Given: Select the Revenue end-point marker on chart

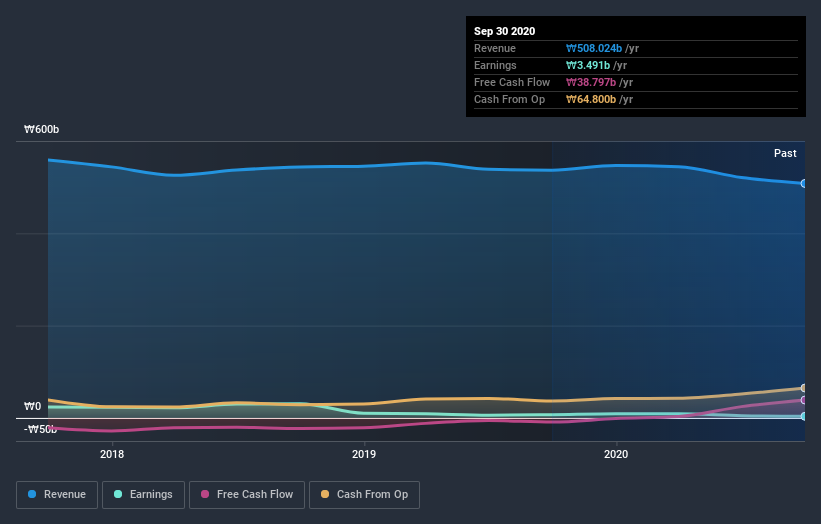Looking at the screenshot, I should pyautogui.click(x=804, y=183).
